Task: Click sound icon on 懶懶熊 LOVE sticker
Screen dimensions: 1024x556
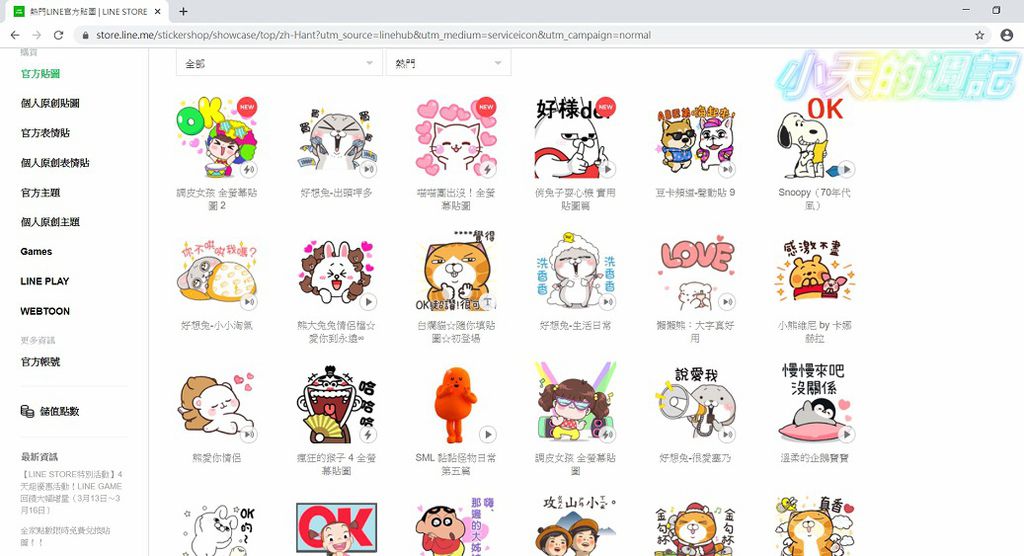Action: [727, 302]
